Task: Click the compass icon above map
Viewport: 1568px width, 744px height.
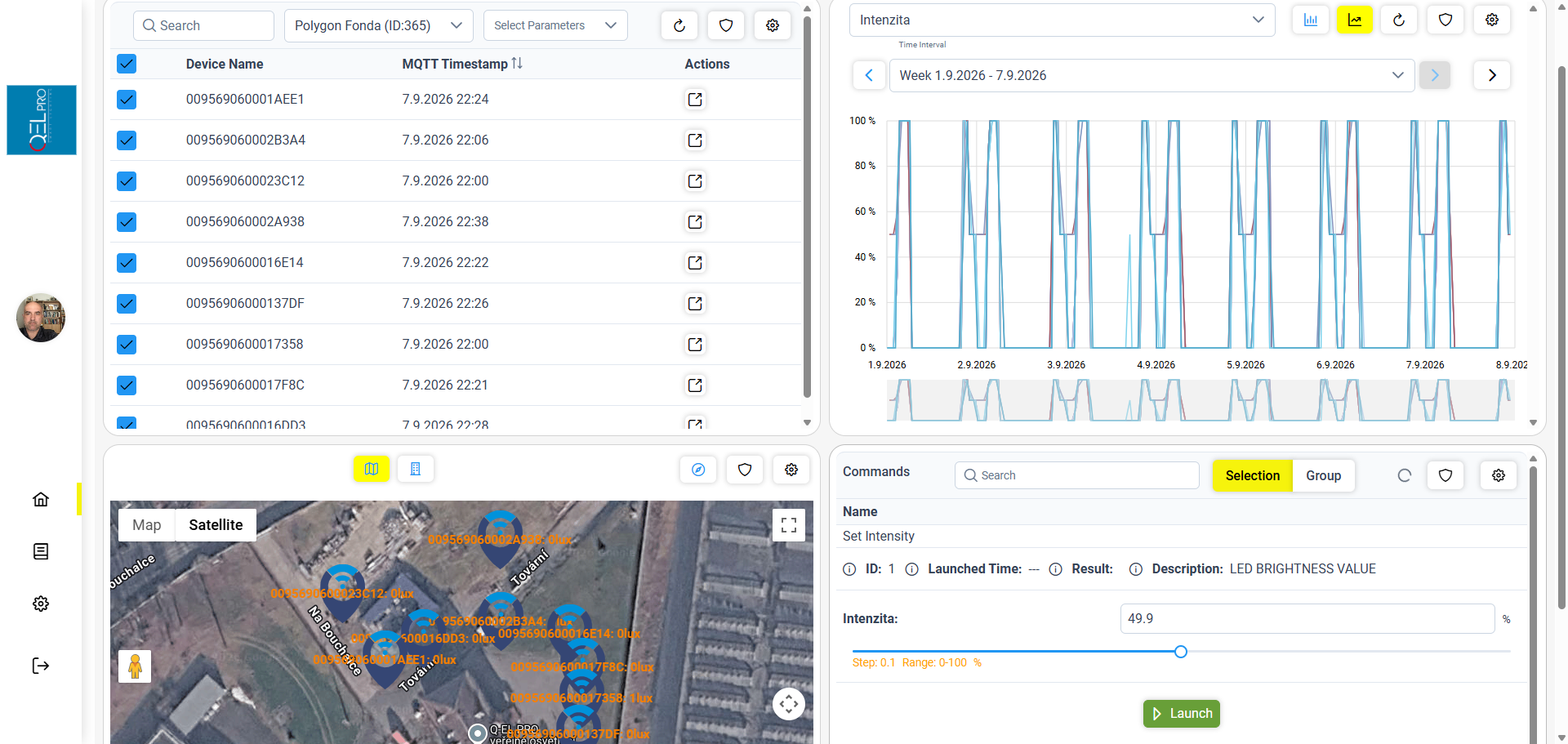Action: click(x=698, y=470)
